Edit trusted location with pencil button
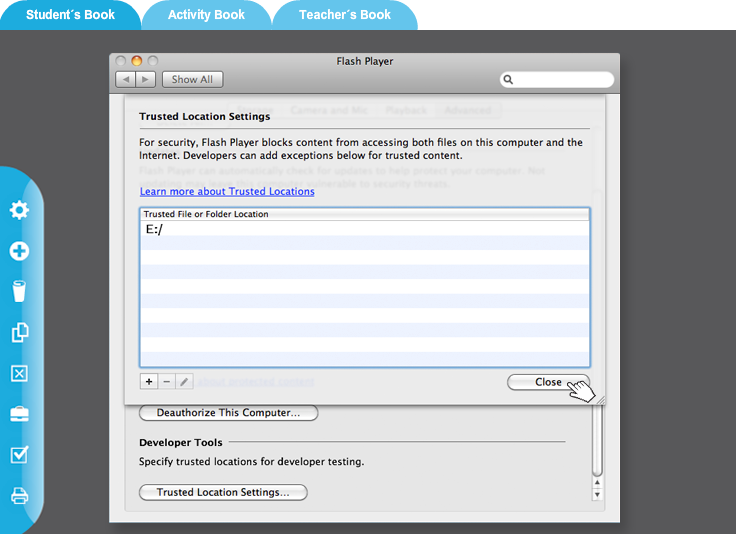The width and height of the screenshot is (736, 534). click(x=184, y=381)
